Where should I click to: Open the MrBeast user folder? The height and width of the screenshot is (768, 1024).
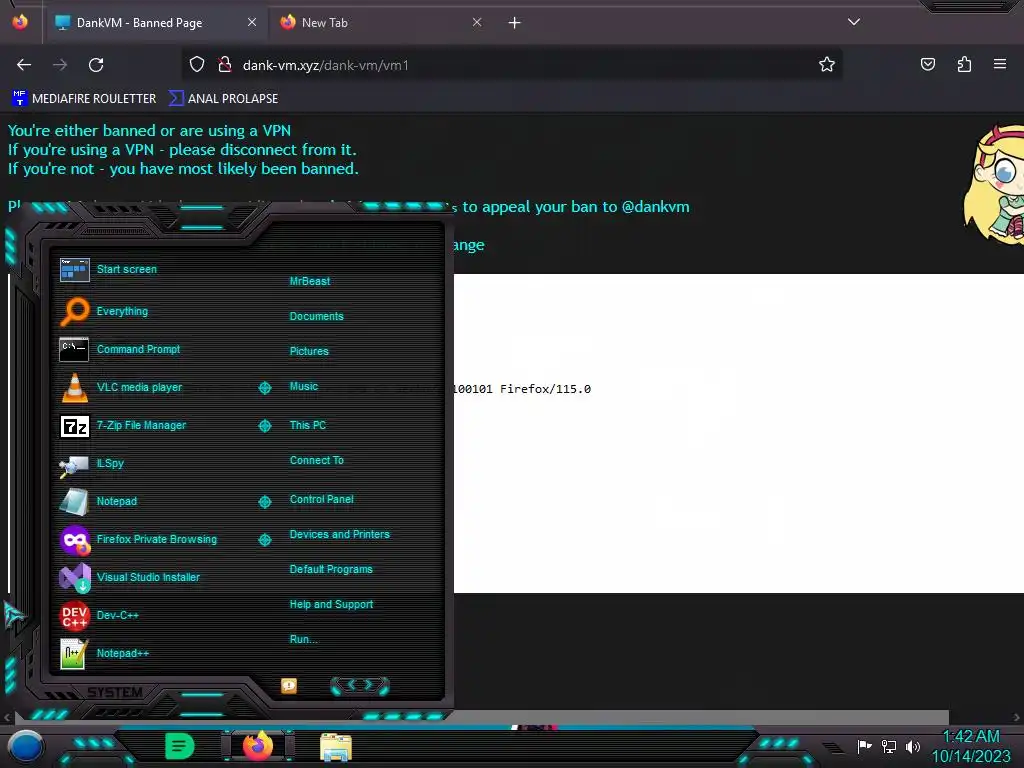pyautogui.click(x=310, y=281)
